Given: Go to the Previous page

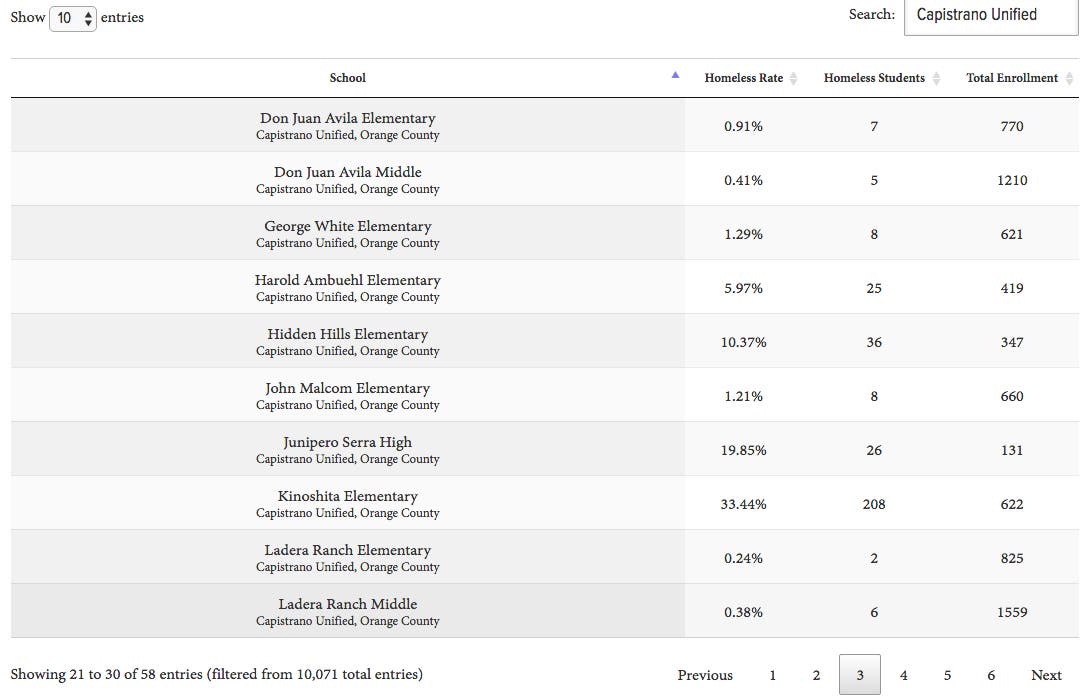Looking at the screenshot, I should coord(705,675).
